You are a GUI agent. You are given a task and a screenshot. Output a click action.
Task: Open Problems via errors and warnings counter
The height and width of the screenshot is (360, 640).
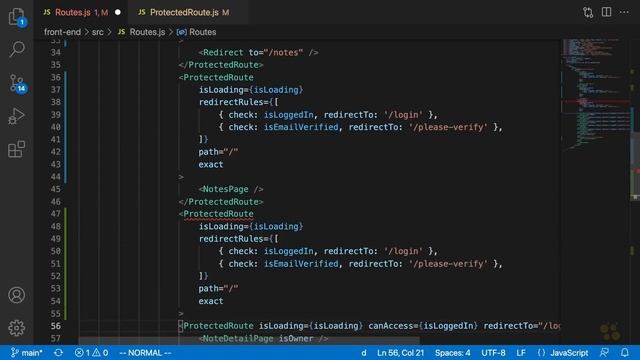click(91, 353)
